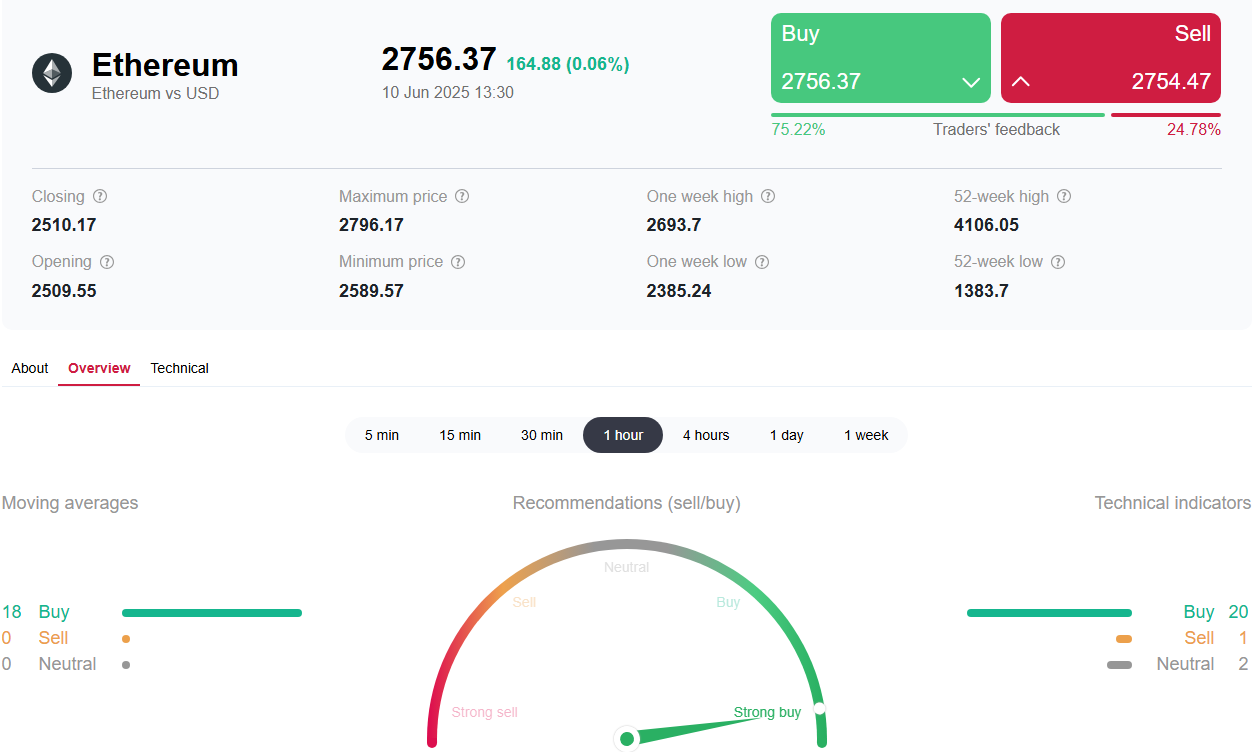The height and width of the screenshot is (756, 1252).
Task: Click the Opening value 2509.55
Action: click(x=64, y=291)
